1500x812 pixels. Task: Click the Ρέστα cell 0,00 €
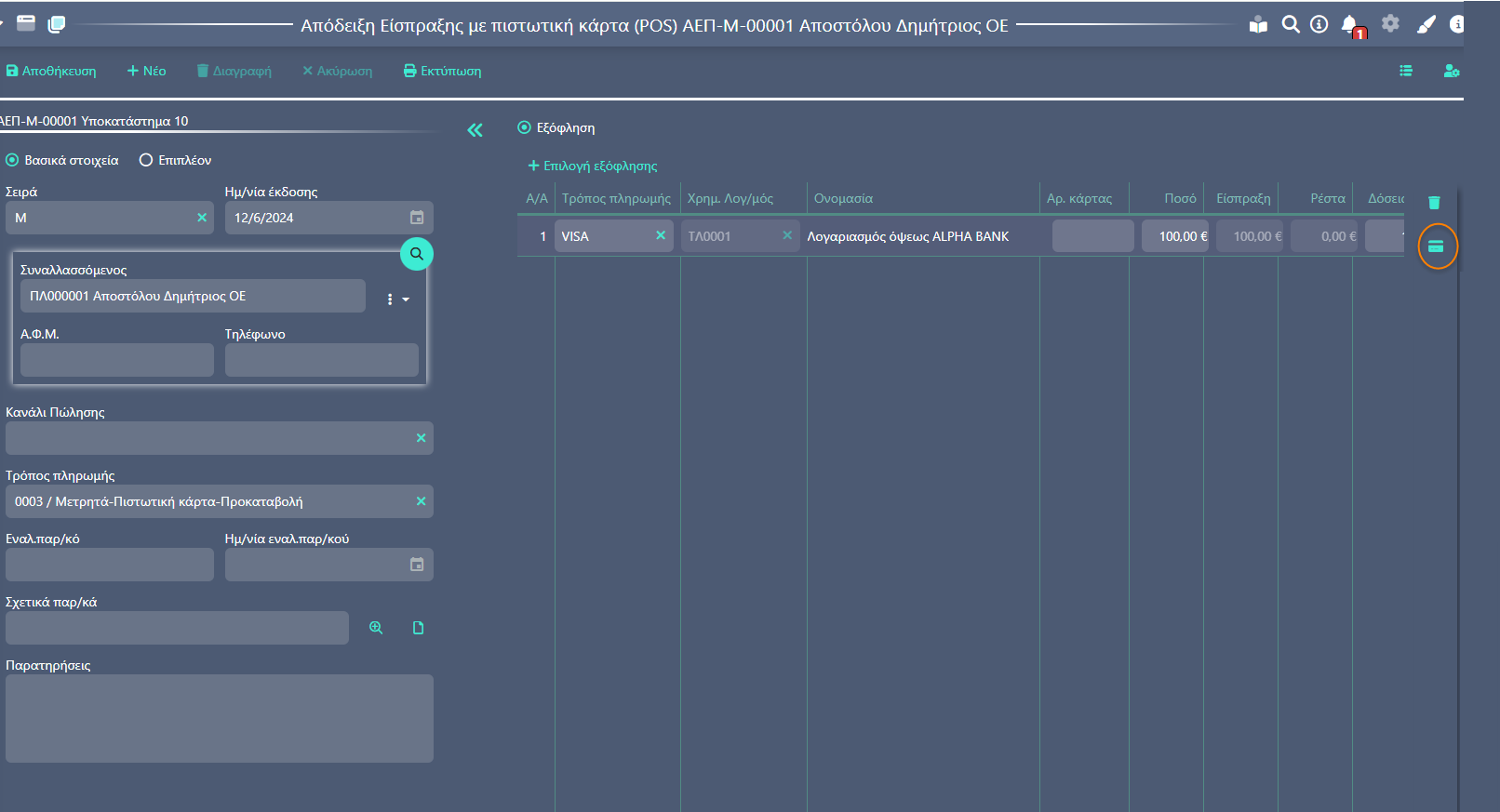(1324, 236)
